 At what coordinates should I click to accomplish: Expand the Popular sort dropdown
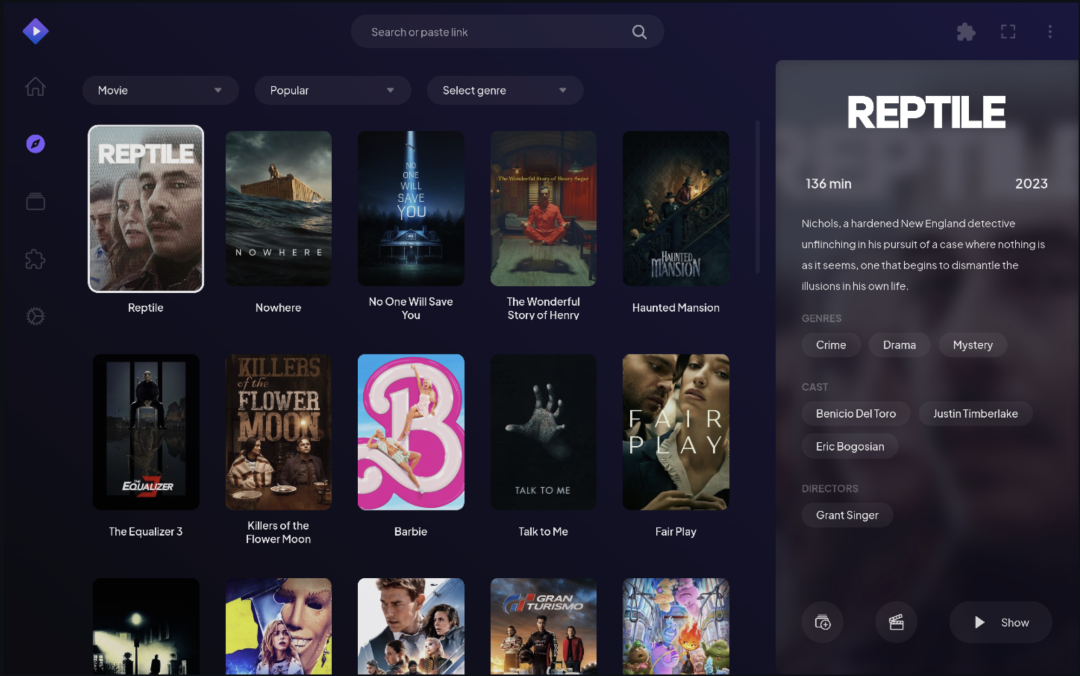click(332, 90)
